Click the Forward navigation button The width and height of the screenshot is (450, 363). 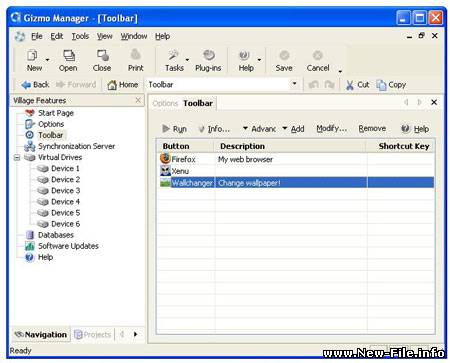coord(76,85)
